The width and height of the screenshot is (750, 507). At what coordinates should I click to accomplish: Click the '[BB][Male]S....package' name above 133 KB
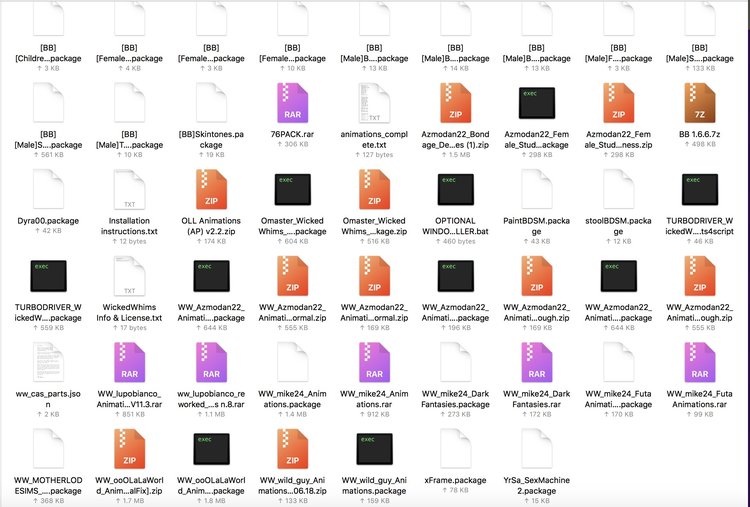coord(700,53)
